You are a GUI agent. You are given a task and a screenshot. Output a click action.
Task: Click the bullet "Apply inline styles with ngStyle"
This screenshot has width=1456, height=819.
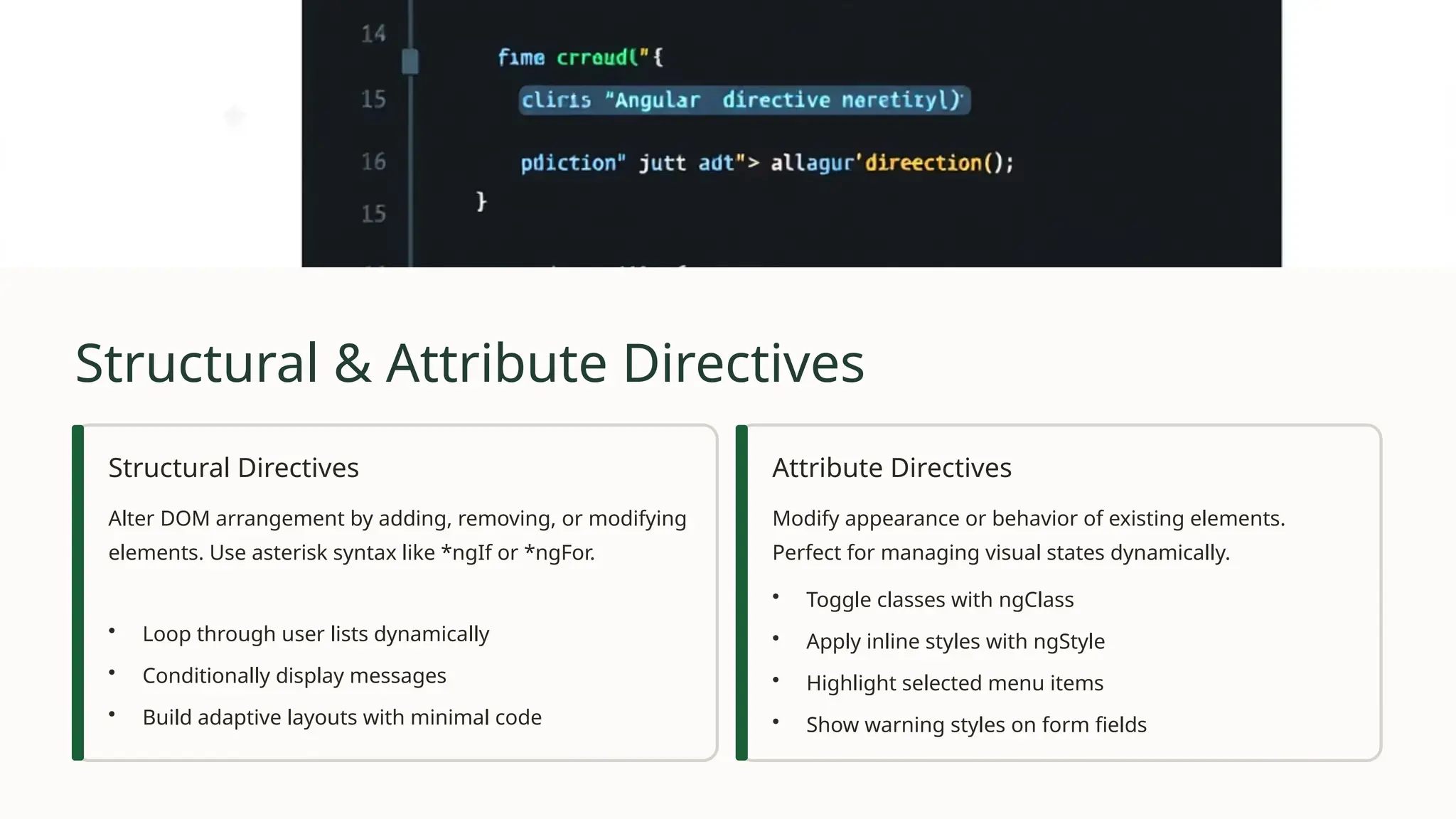pyautogui.click(x=955, y=641)
